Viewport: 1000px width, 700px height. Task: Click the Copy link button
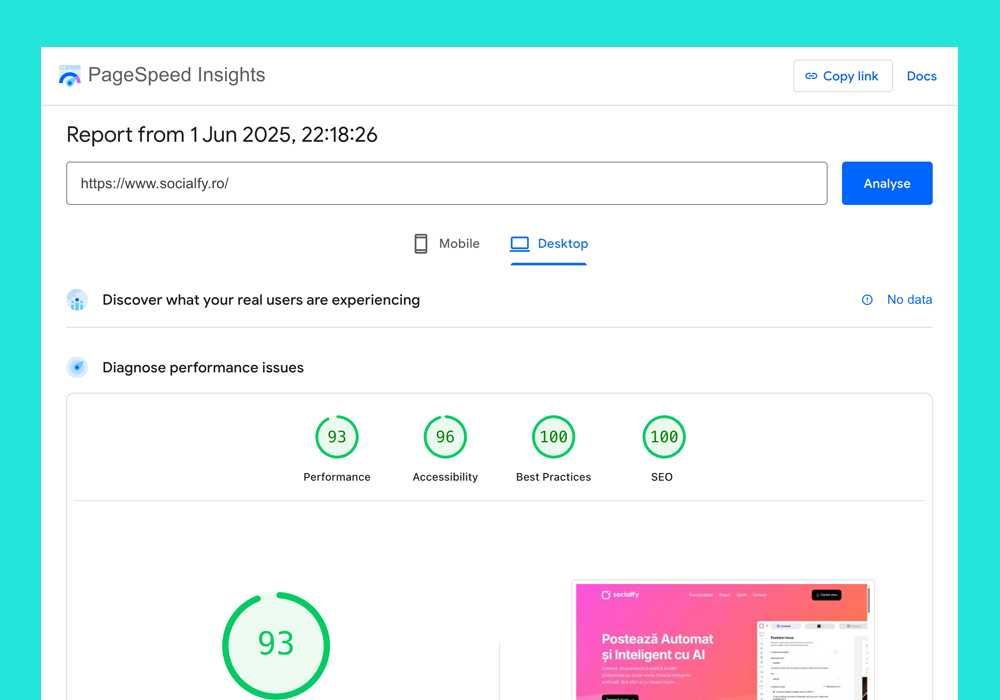click(842, 76)
